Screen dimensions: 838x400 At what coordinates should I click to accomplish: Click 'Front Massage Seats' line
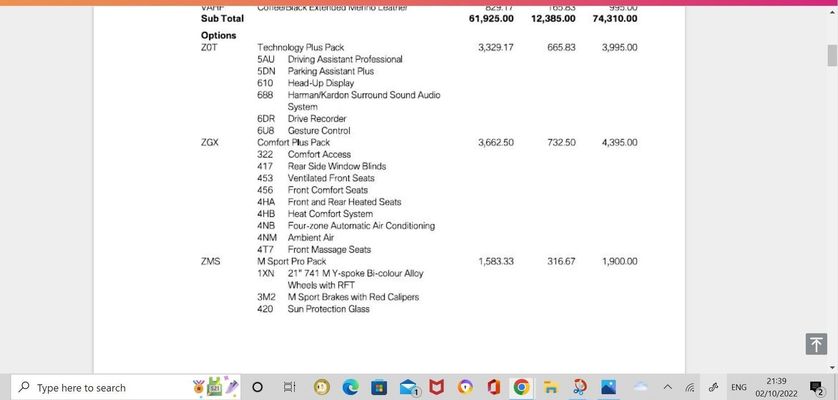tap(329, 250)
